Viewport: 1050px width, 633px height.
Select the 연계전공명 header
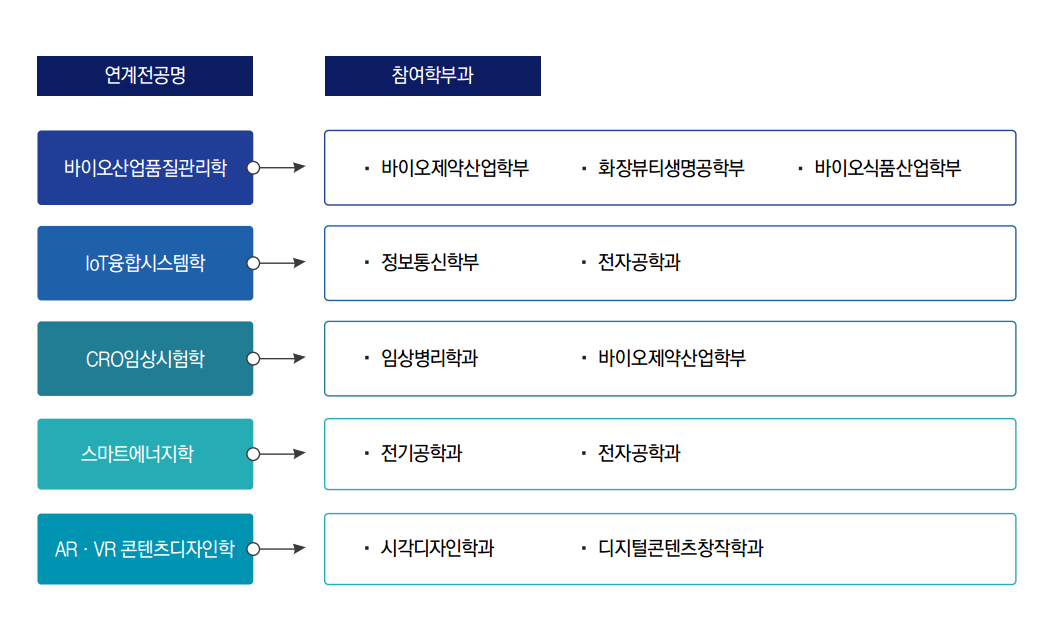[145, 76]
